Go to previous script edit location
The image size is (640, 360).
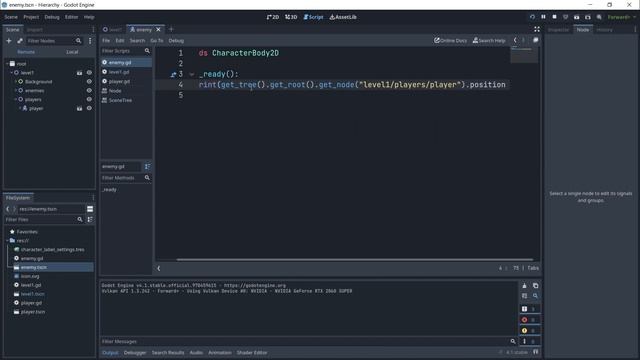(x=515, y=40)
